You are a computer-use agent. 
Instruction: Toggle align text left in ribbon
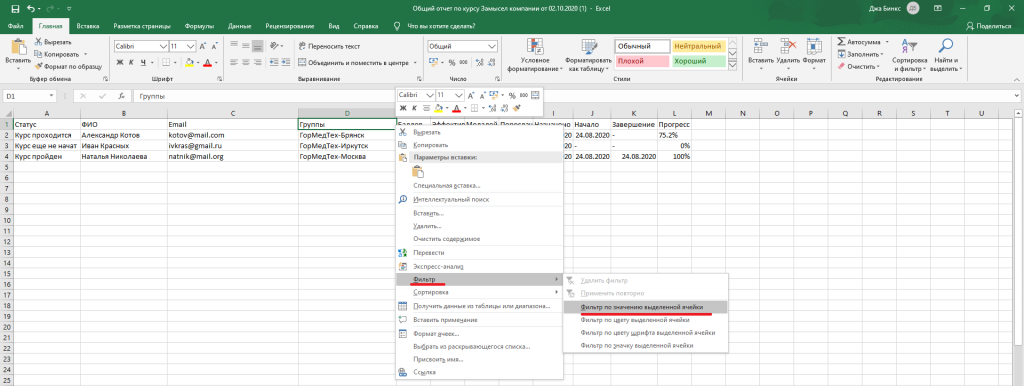234,63
